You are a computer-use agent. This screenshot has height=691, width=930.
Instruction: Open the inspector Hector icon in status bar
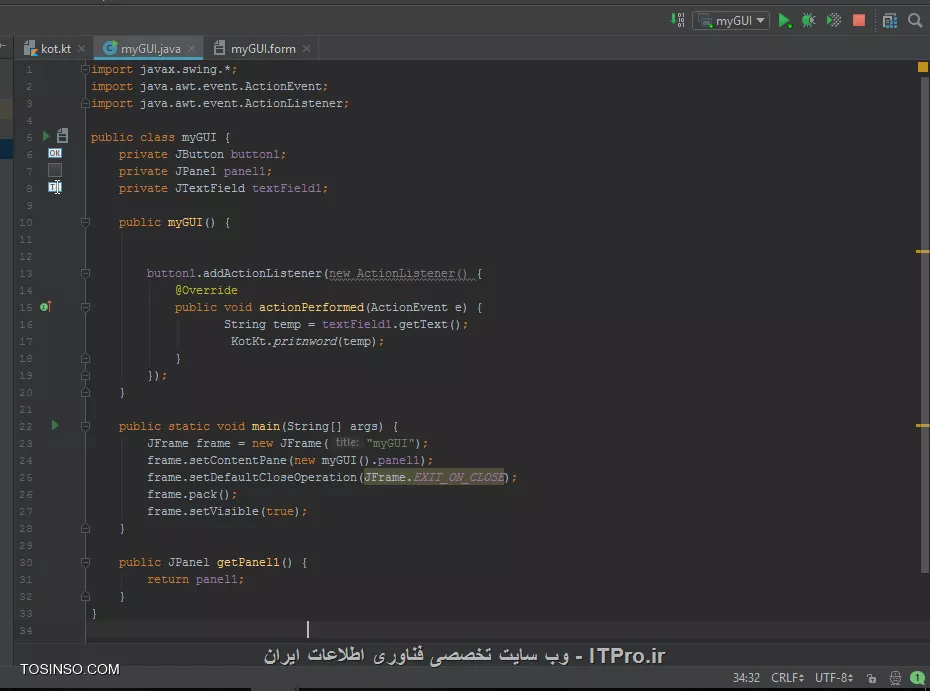(x=895, y=677)
